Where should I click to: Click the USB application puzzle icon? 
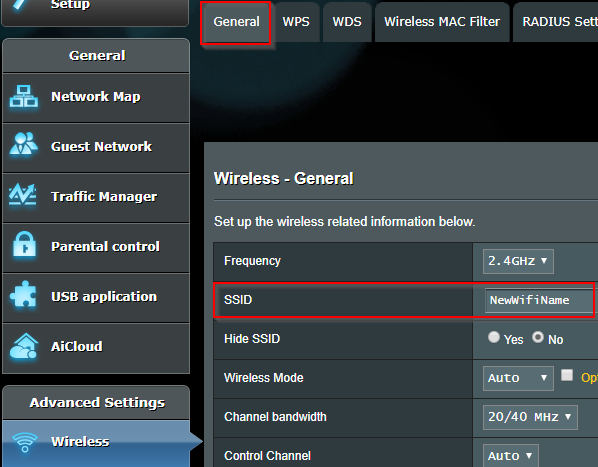pos(24,294)
